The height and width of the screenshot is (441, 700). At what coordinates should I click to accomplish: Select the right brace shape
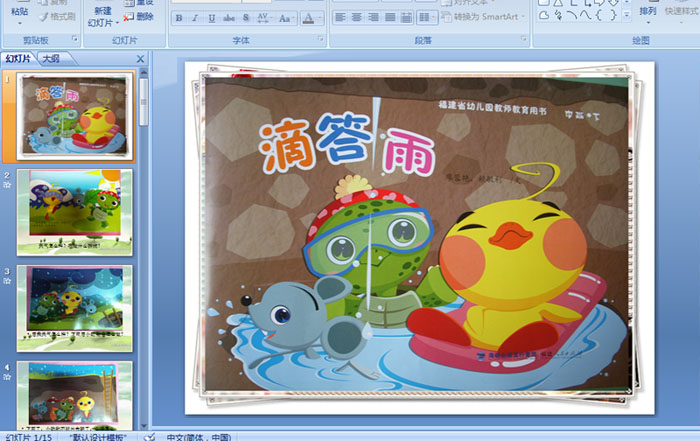613,15
